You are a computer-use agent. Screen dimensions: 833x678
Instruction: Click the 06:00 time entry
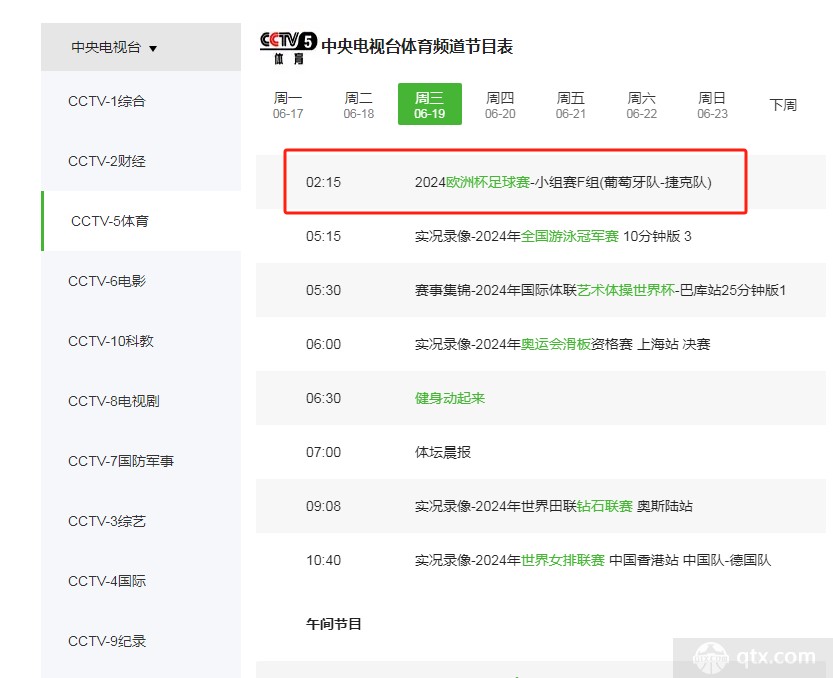(324, 344)
